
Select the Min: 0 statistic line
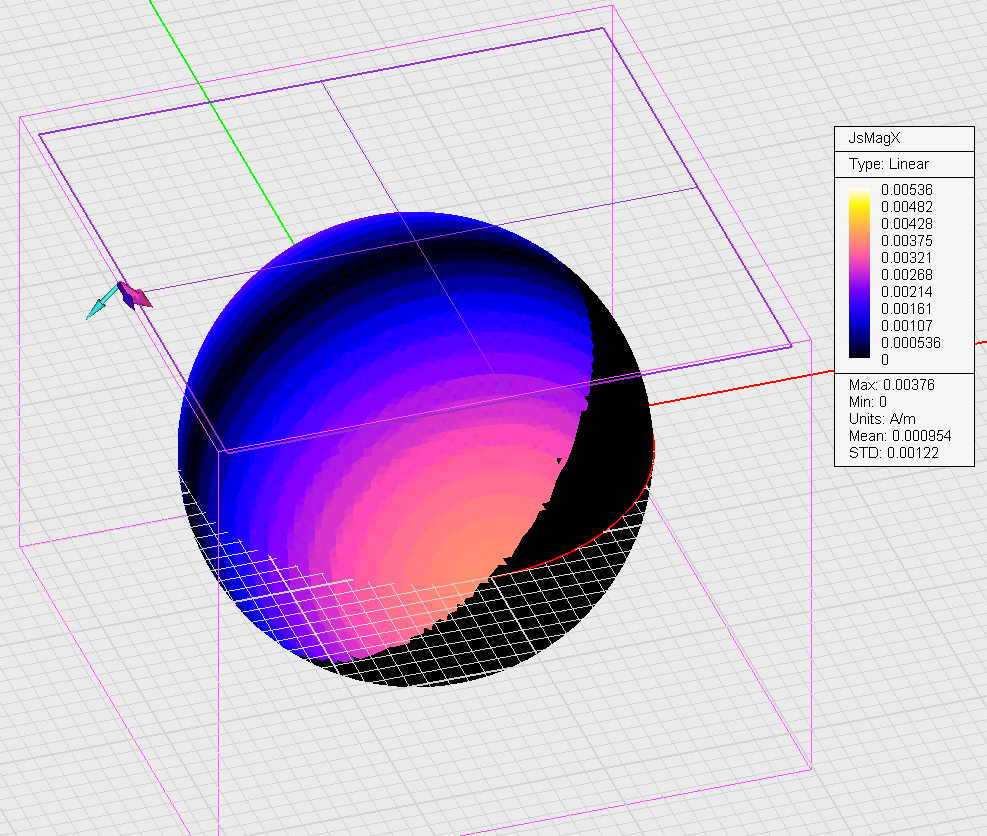[868, 402]
